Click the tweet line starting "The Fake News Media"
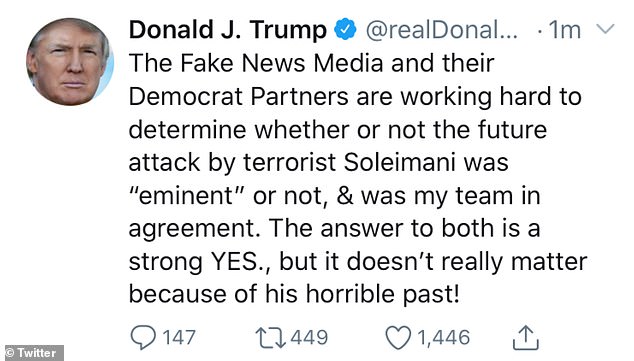The height and width of the screenshot is (361, 634). pyautogui.click(x=312, y=63)
